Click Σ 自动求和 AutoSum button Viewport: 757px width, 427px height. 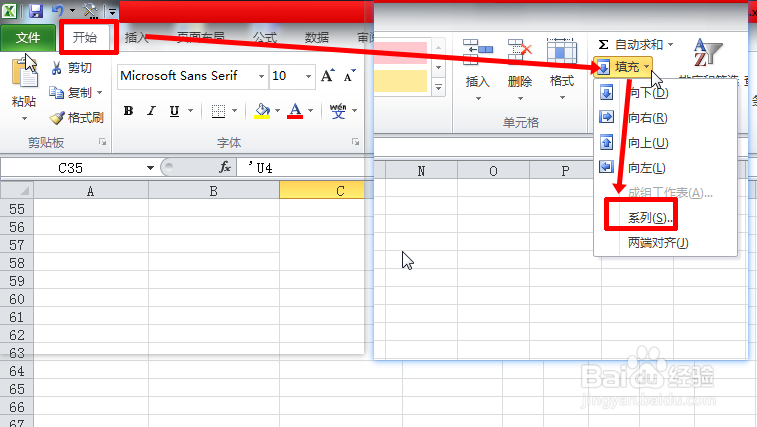point(631,45)
